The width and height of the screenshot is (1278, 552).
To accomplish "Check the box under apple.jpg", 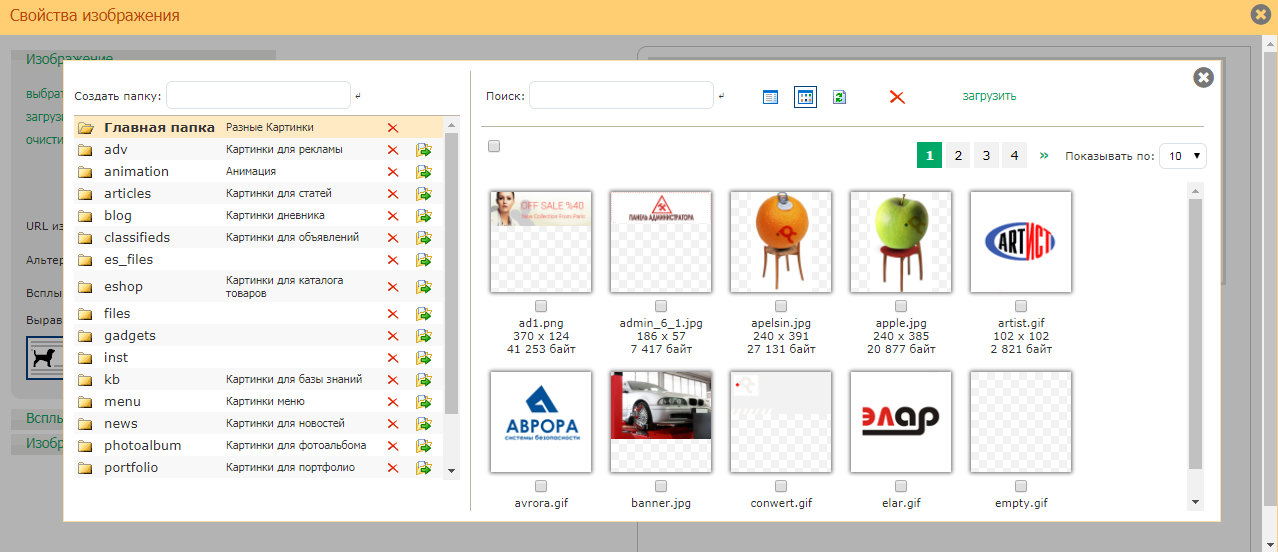I will click(x=901, y=306).
